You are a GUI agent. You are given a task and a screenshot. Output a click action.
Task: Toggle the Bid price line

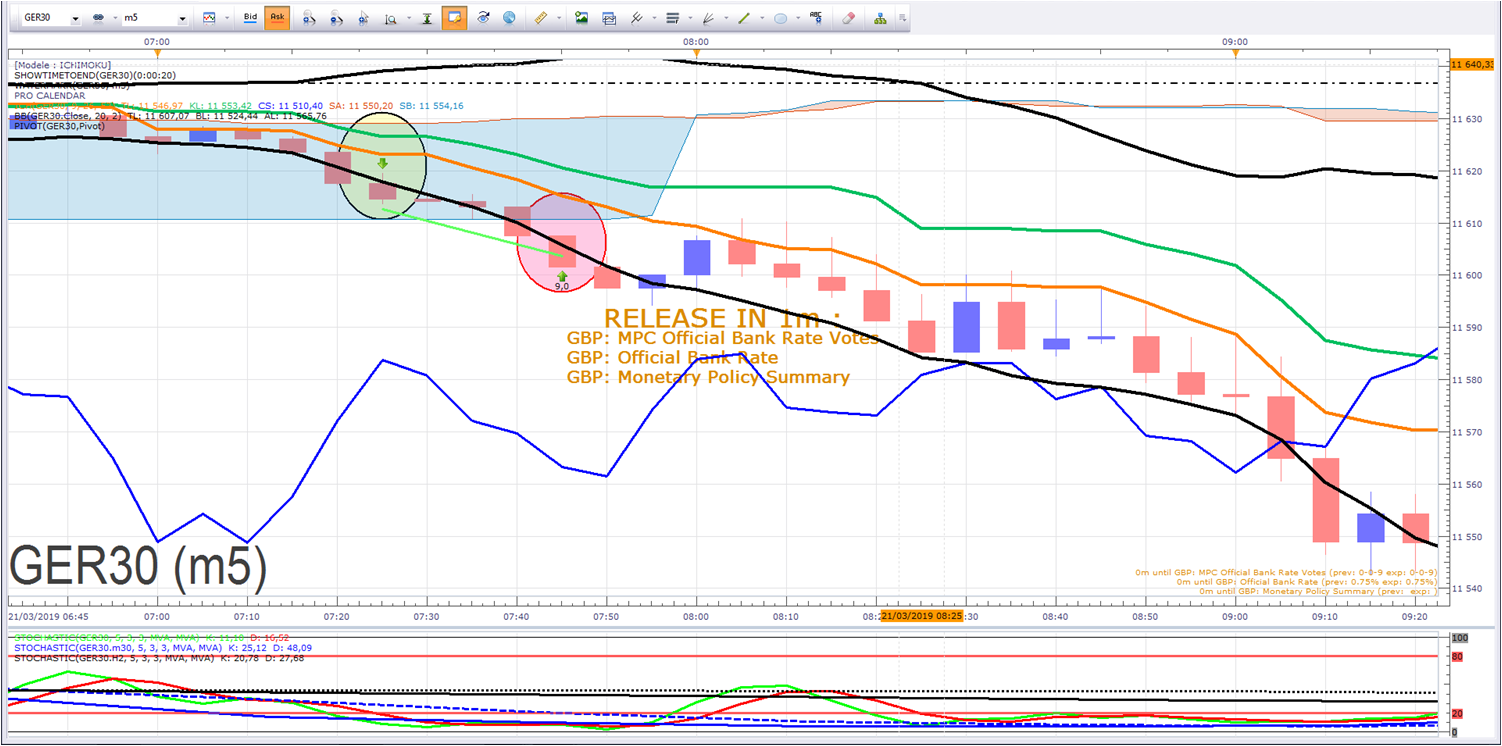pyautogui.click(x=250, y=18)
